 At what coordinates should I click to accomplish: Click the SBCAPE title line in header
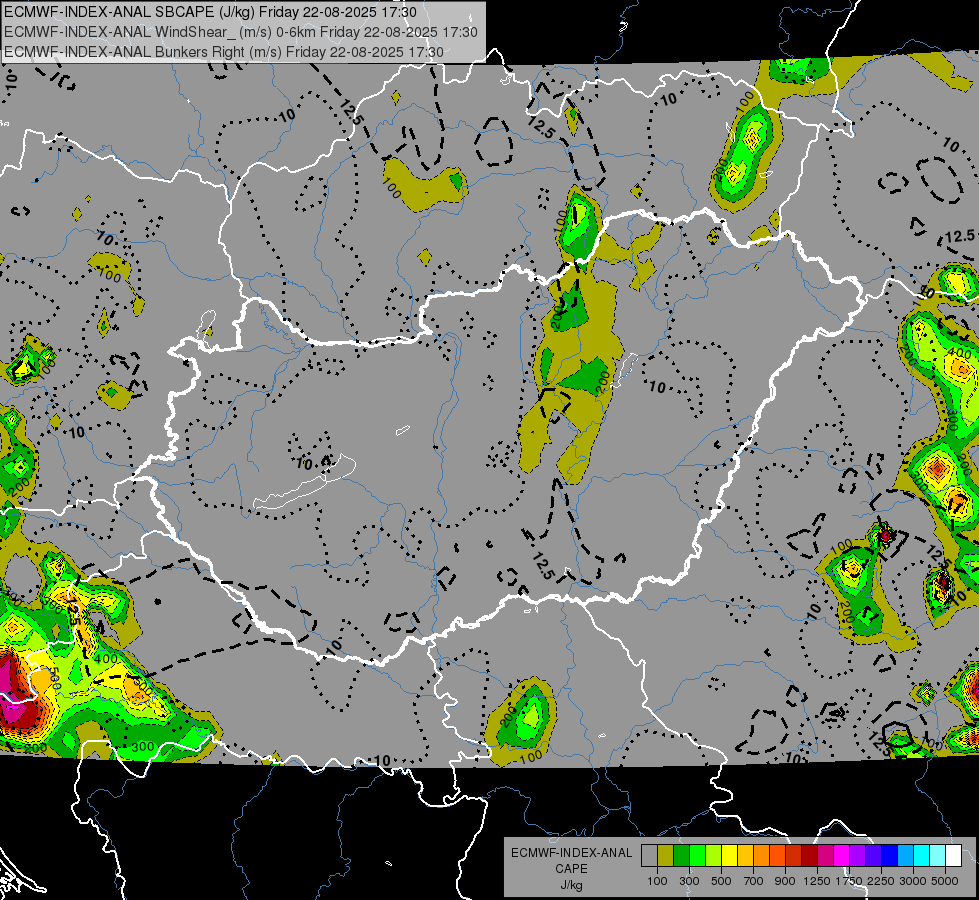point(210,12)
